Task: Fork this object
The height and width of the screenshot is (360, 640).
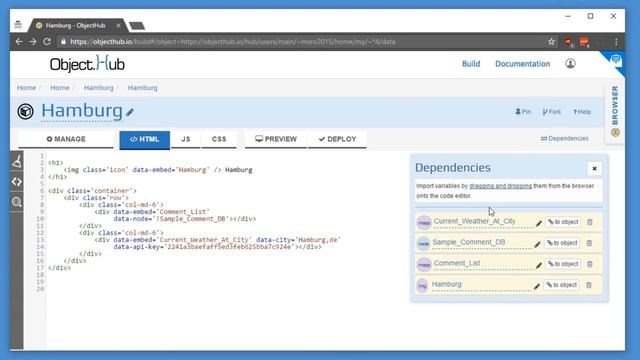Action: [x=552, y=112]
